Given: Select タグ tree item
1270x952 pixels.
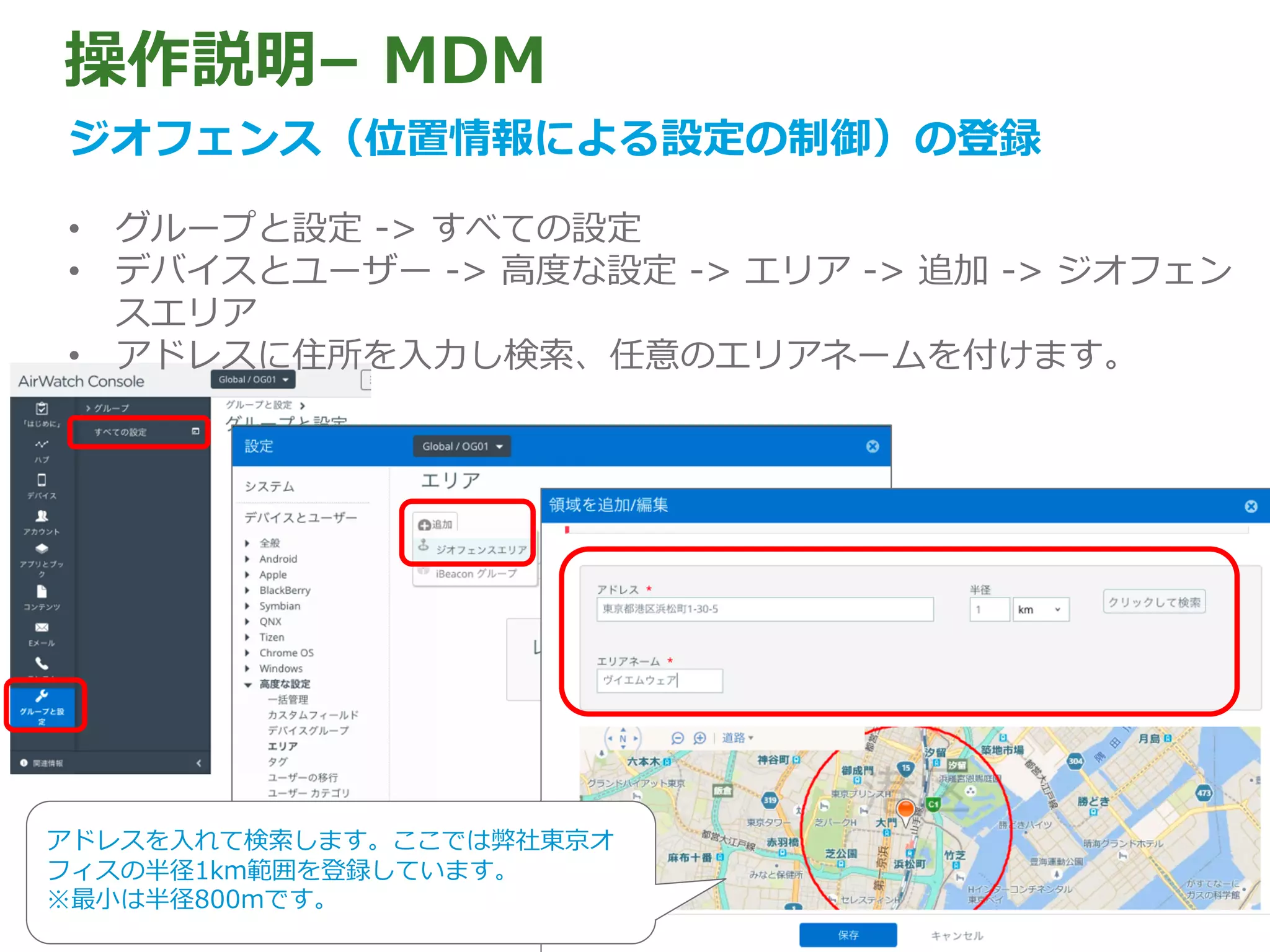Looking at the screenshot, I should (x=277, y=762).
